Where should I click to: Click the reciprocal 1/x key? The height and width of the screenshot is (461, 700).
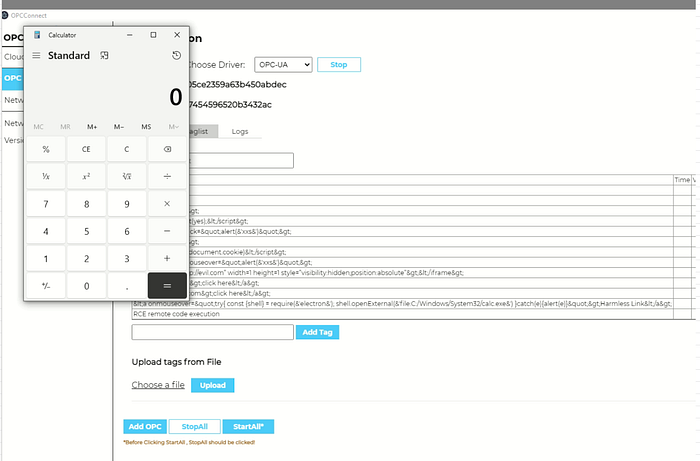click(46, 176)
